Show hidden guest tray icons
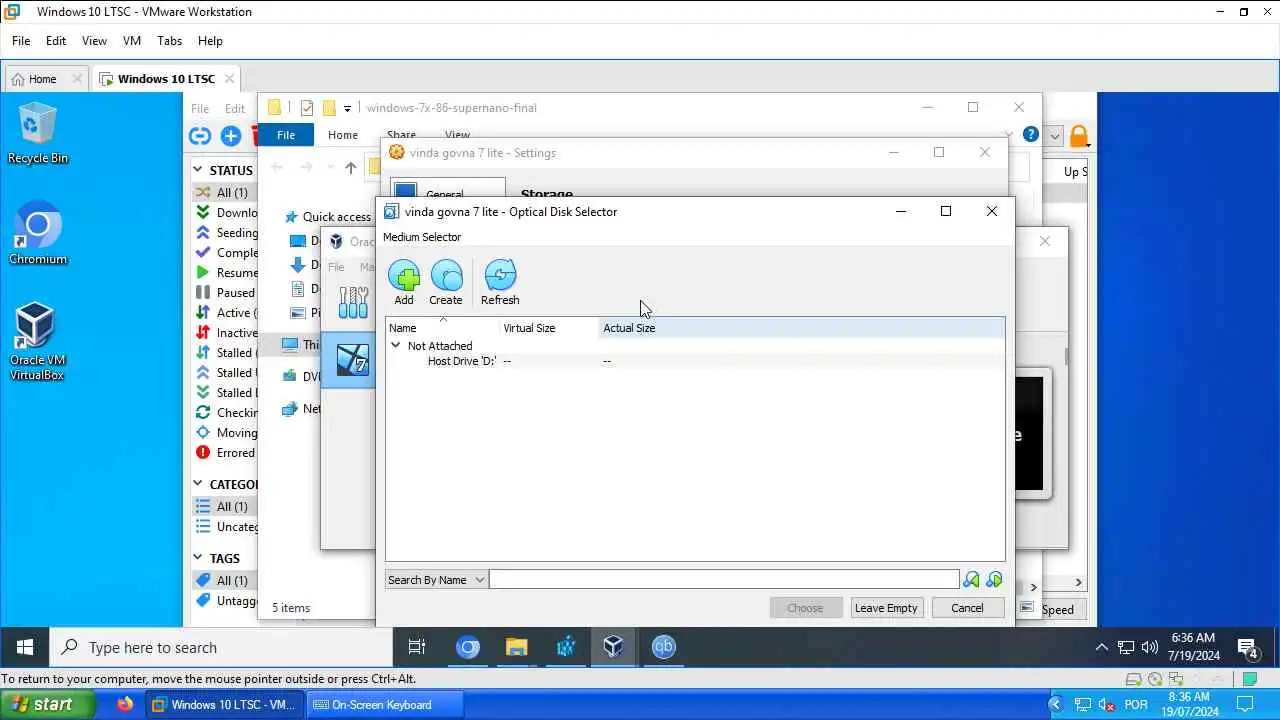1280x720 pixels. (1102, 647)
